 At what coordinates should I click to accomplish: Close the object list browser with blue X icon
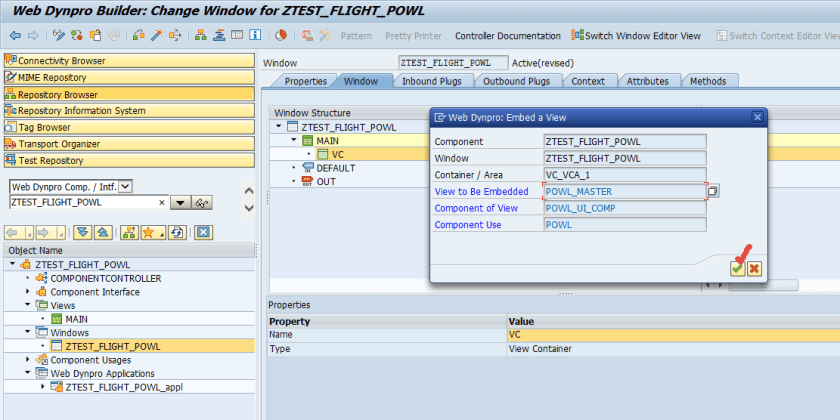[x=203, y=232]
